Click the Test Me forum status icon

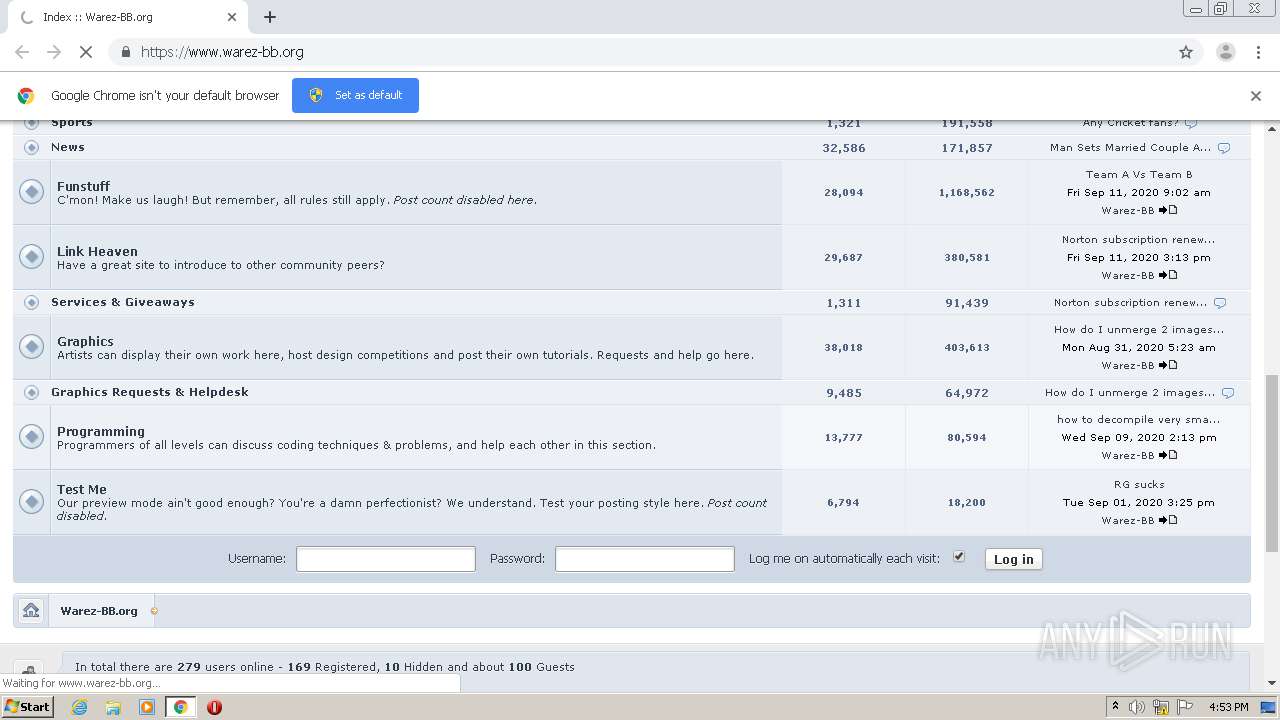(x=32, y=502)
